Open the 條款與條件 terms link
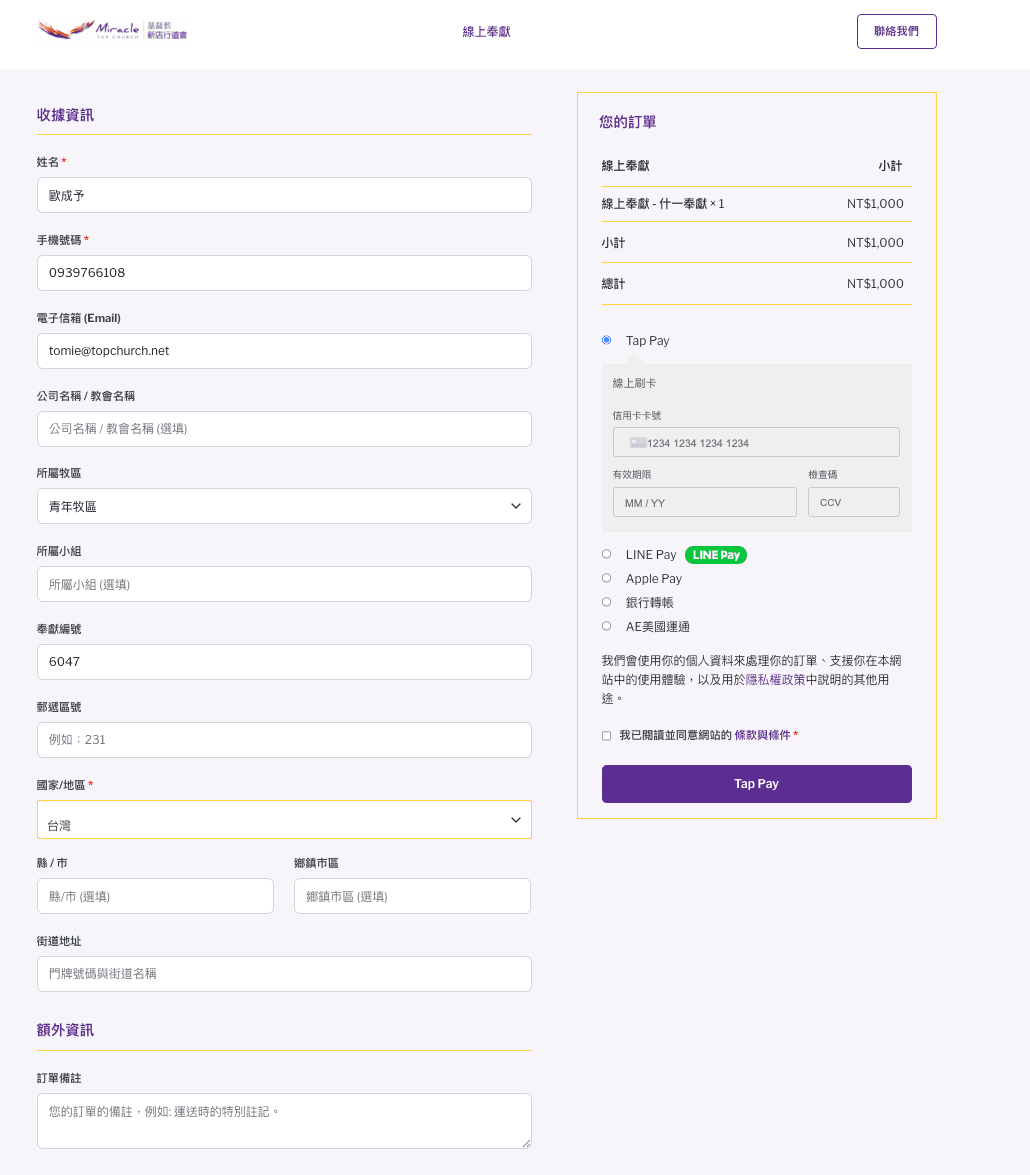Screen dimensions: 1030x1175 click(x=762, y=735)
